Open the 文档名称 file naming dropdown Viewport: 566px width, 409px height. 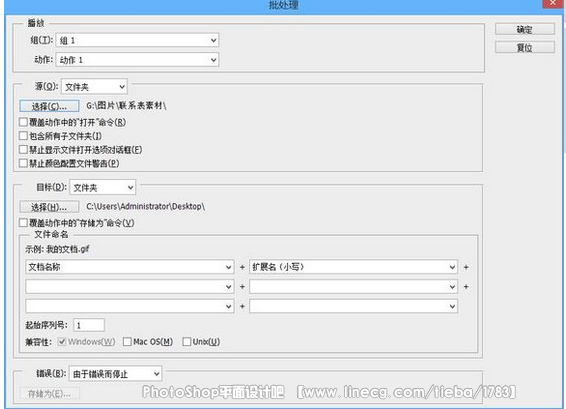(130, 267)
